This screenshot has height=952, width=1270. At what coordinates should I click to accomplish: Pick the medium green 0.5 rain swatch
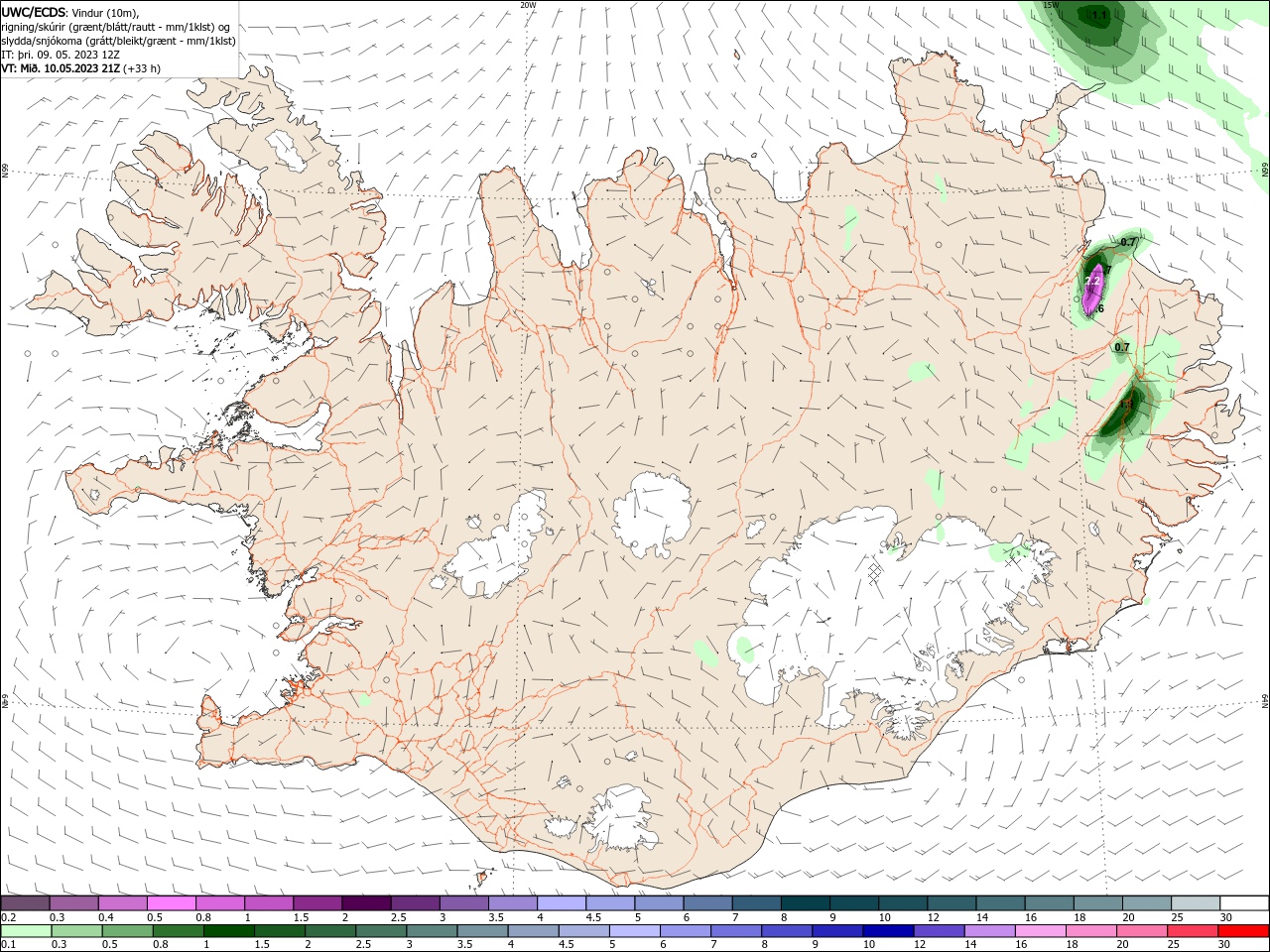click(x=127, y=931)
